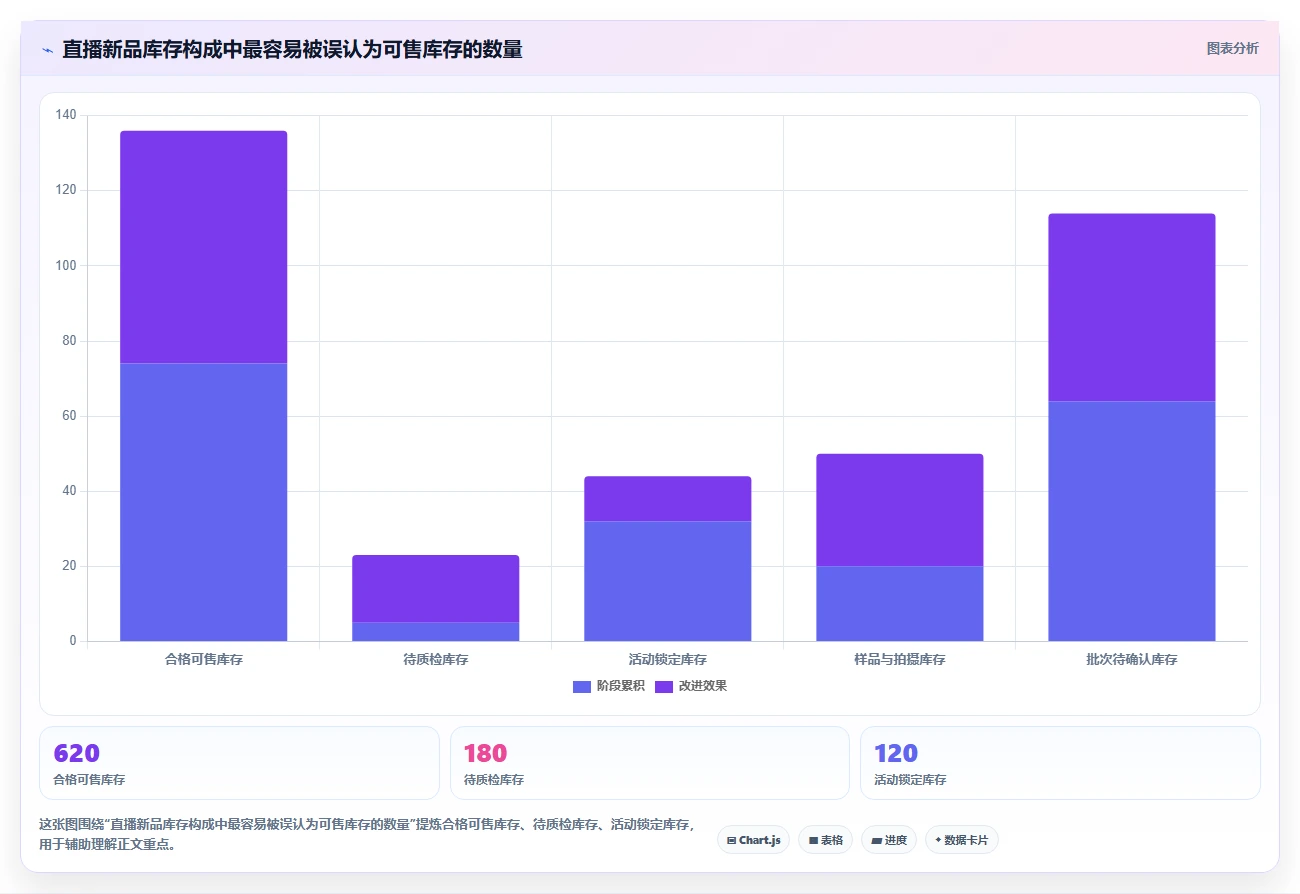The height and width of the screenshot is (894, 1300).
Task: Click the 阶段累积 blue legend swatch
Action: (582, 686)
